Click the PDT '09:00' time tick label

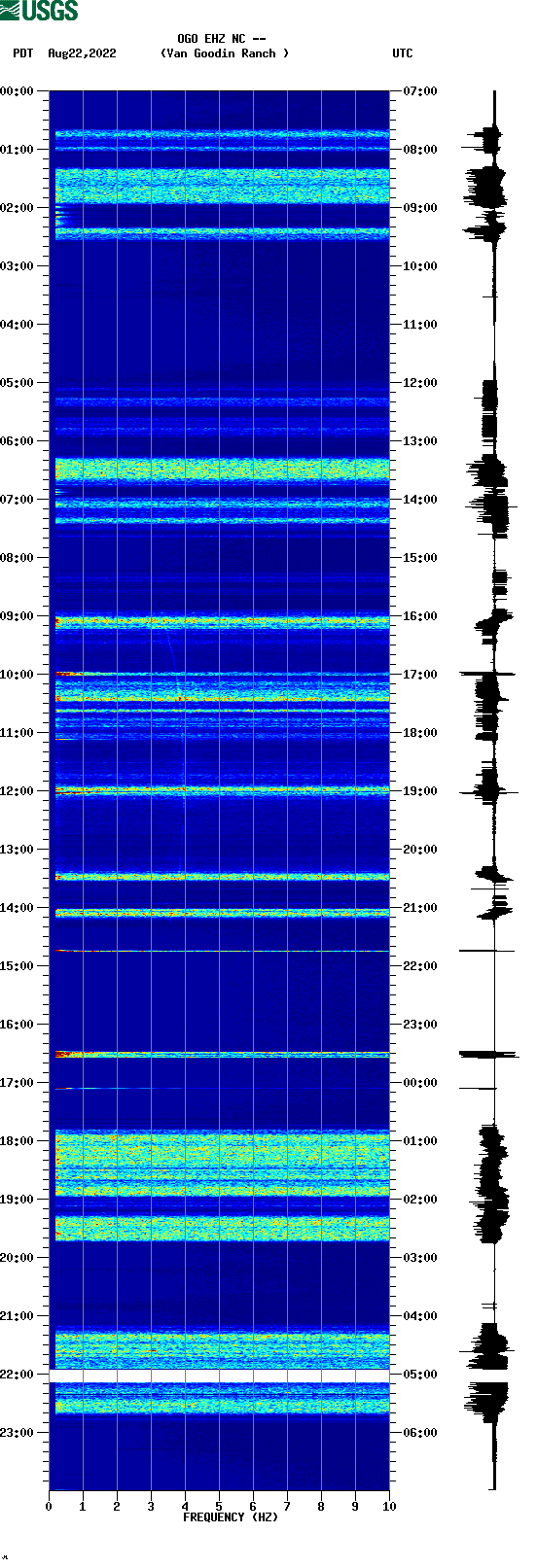(18, 616)
